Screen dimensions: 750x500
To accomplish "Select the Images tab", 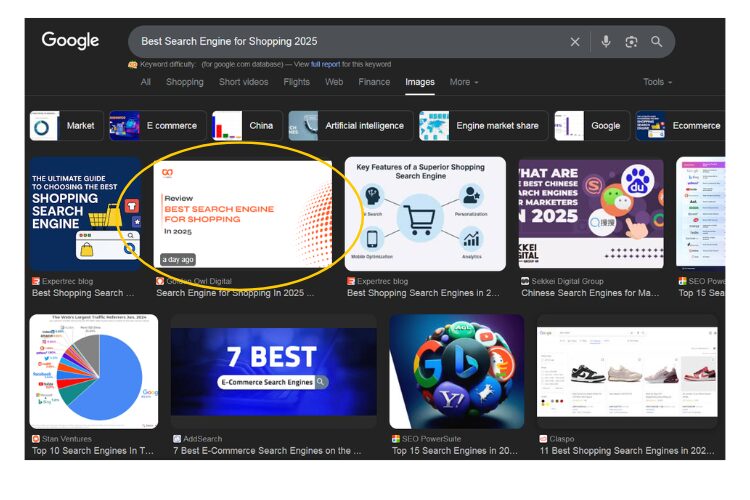I will tap(420, 82).
